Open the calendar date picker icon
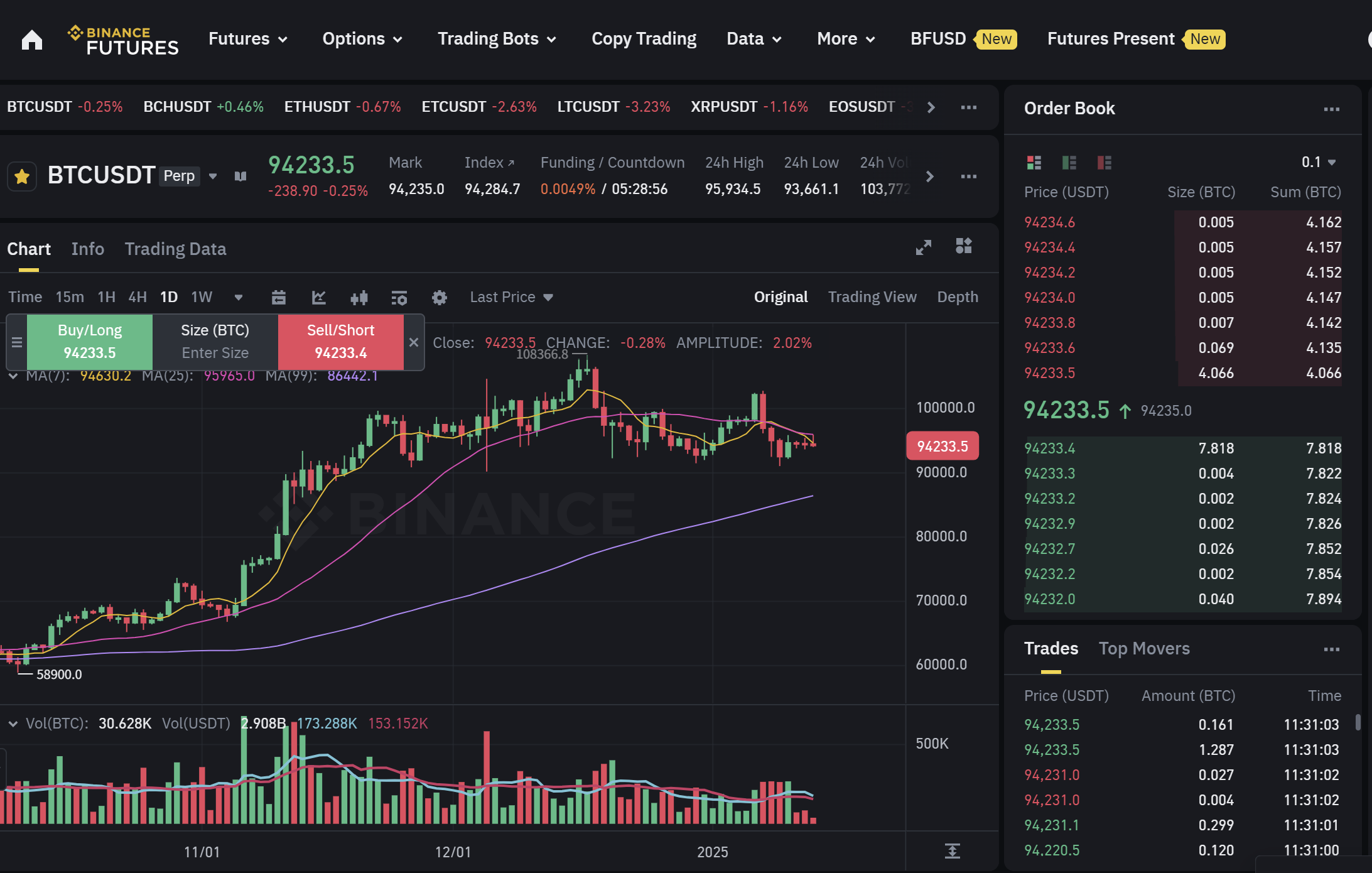The image size is (1372, 873). [279, 297]
